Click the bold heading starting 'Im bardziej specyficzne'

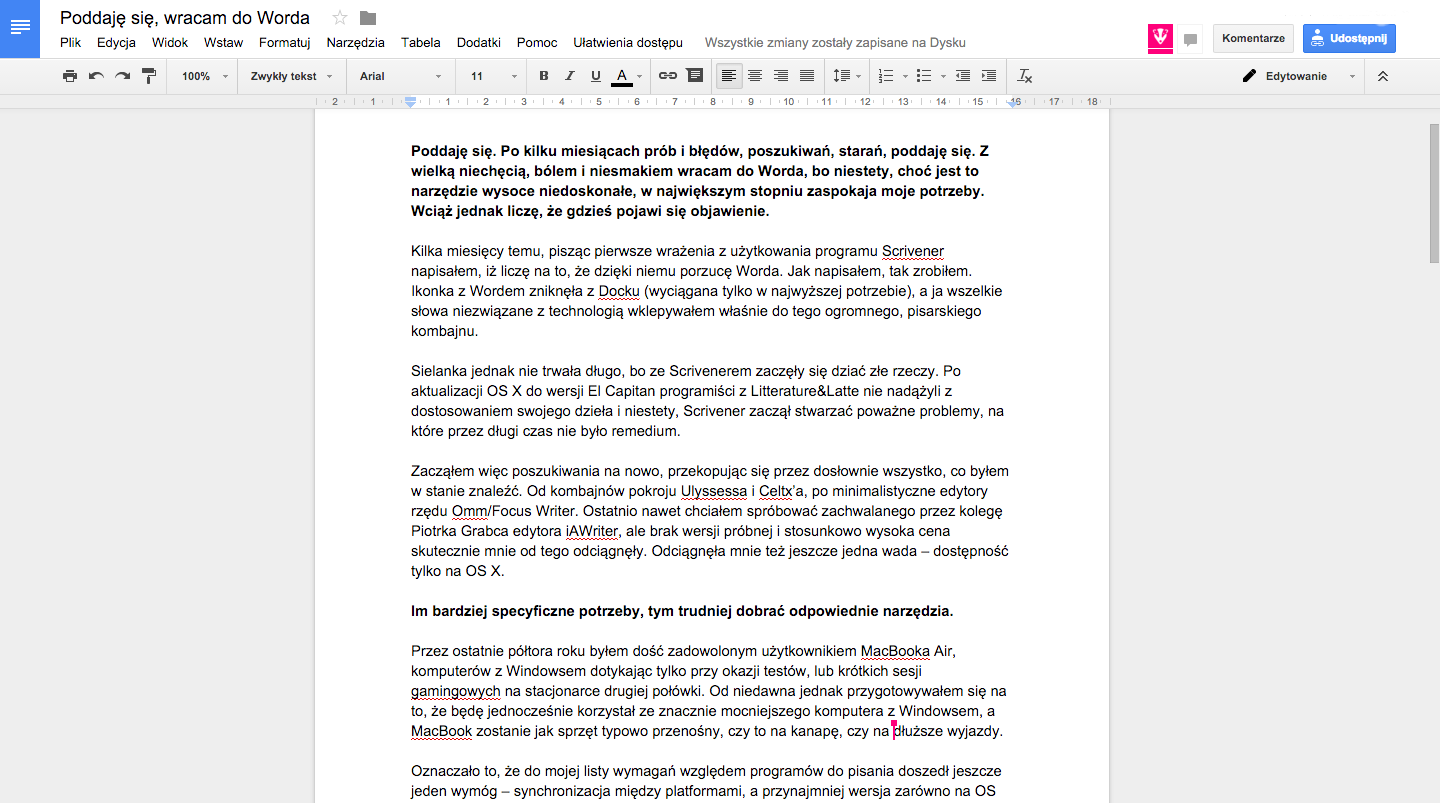[682, 611]
